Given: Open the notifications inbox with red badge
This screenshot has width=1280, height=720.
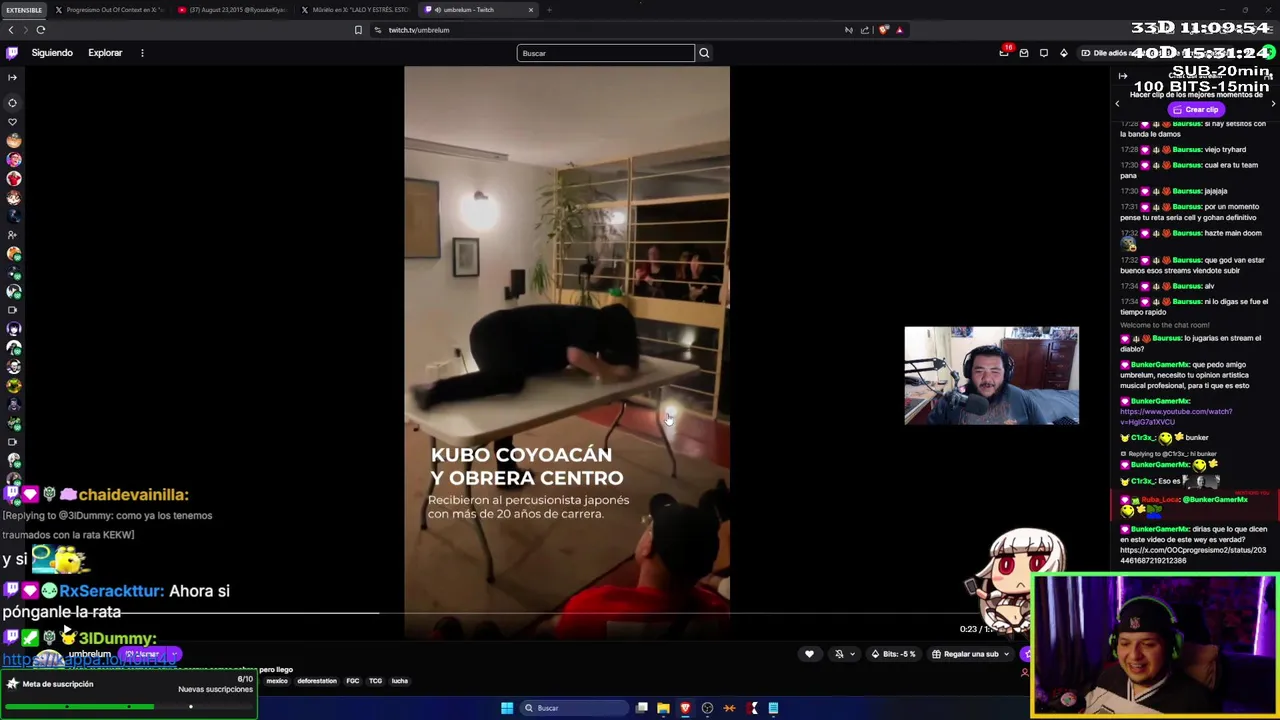Looking at the screenshot, I should tap(1004, 52).
